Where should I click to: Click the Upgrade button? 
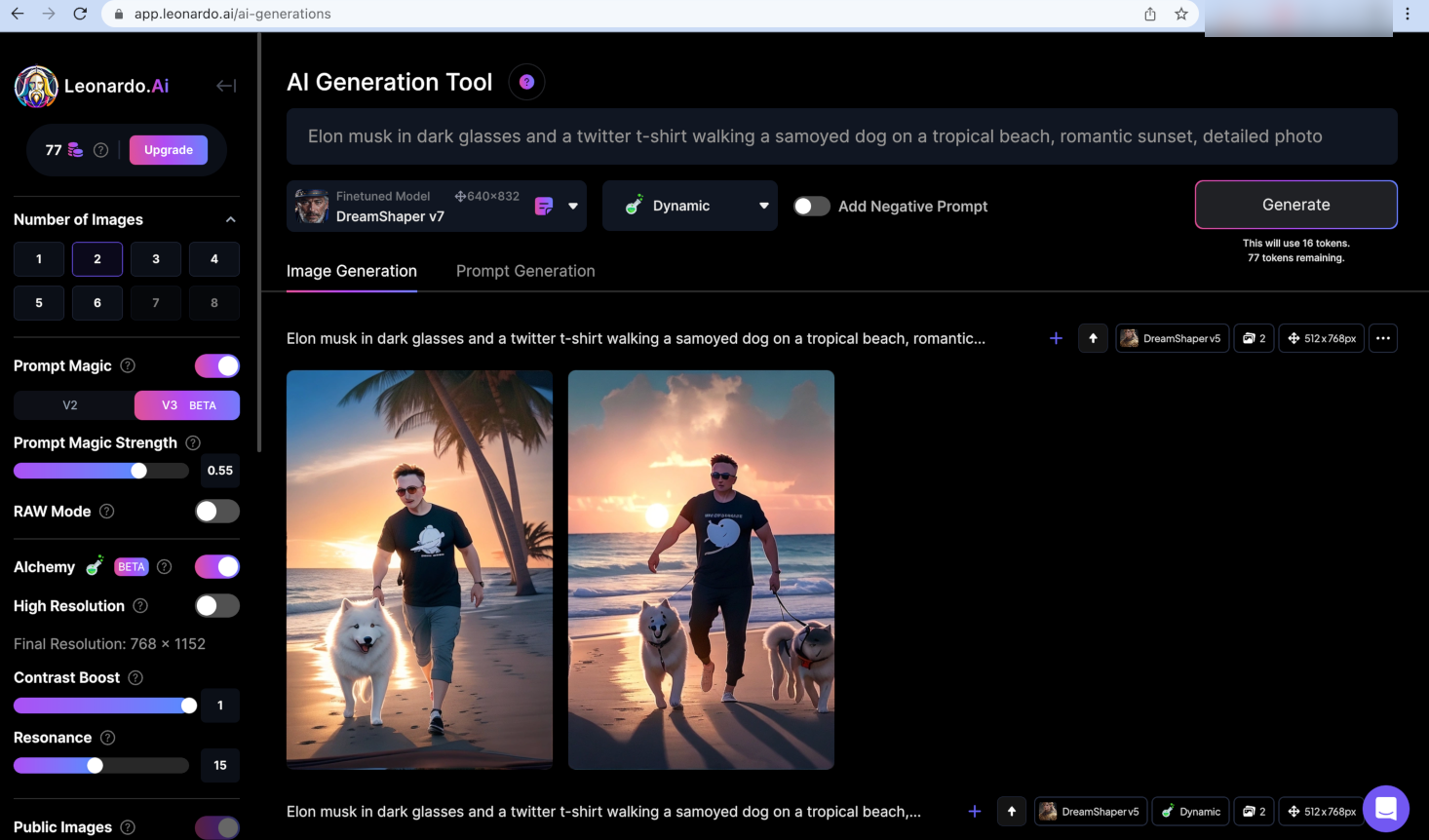(169, 150)
